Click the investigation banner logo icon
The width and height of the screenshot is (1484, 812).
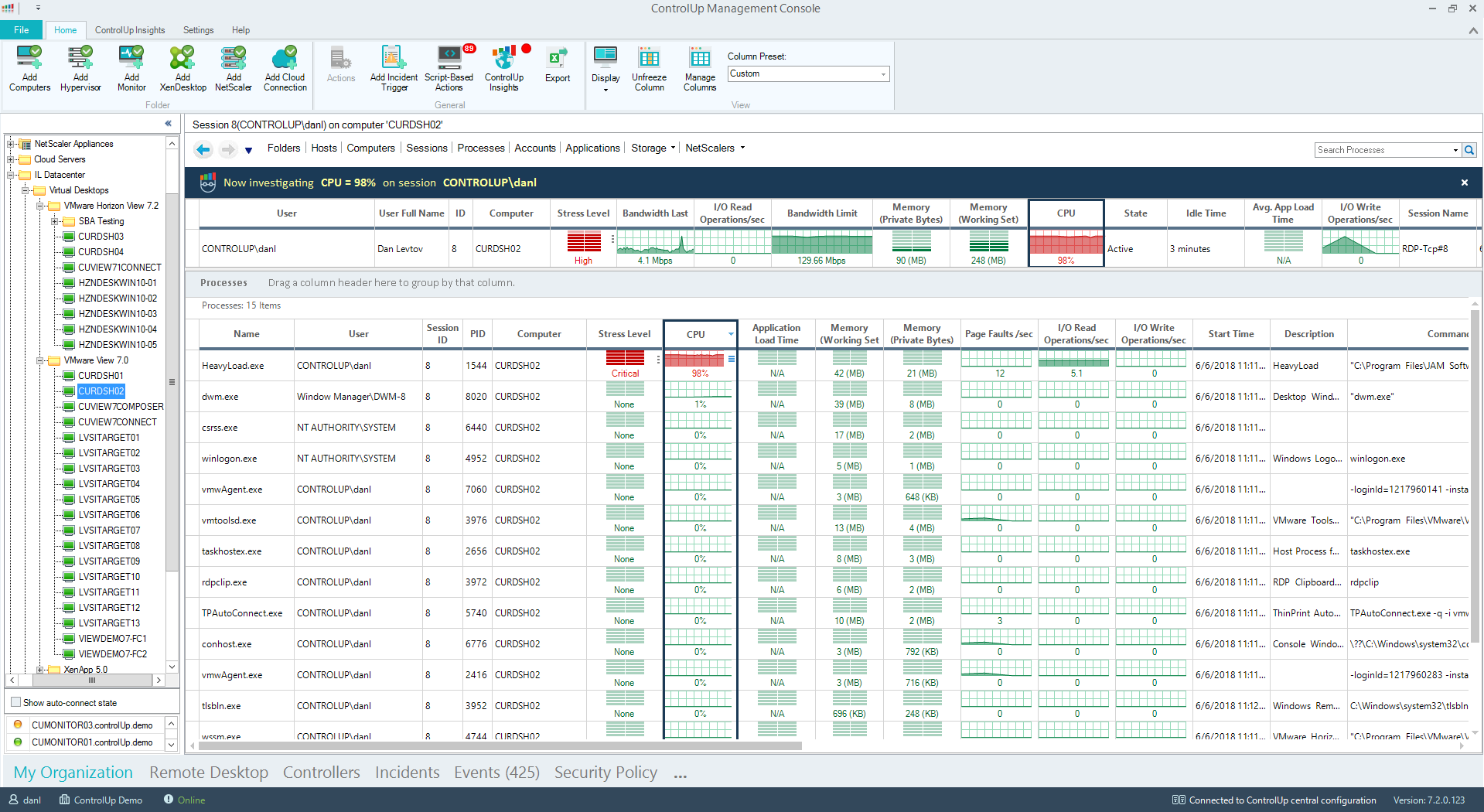(x=207, y=183)
